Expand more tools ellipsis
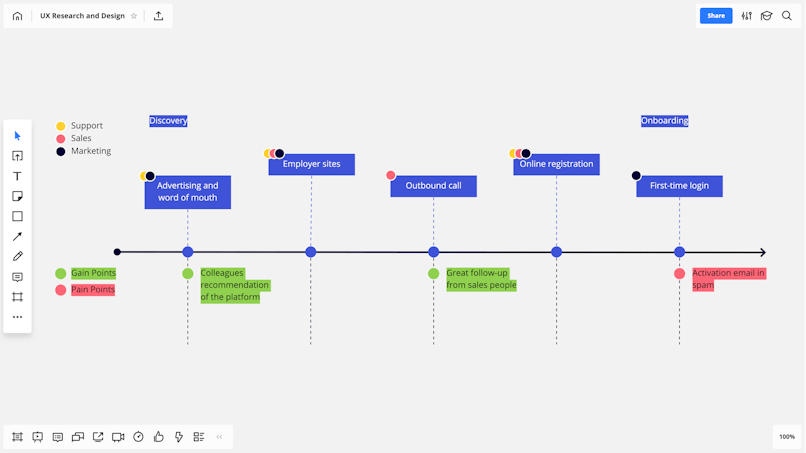 [17, 317]
